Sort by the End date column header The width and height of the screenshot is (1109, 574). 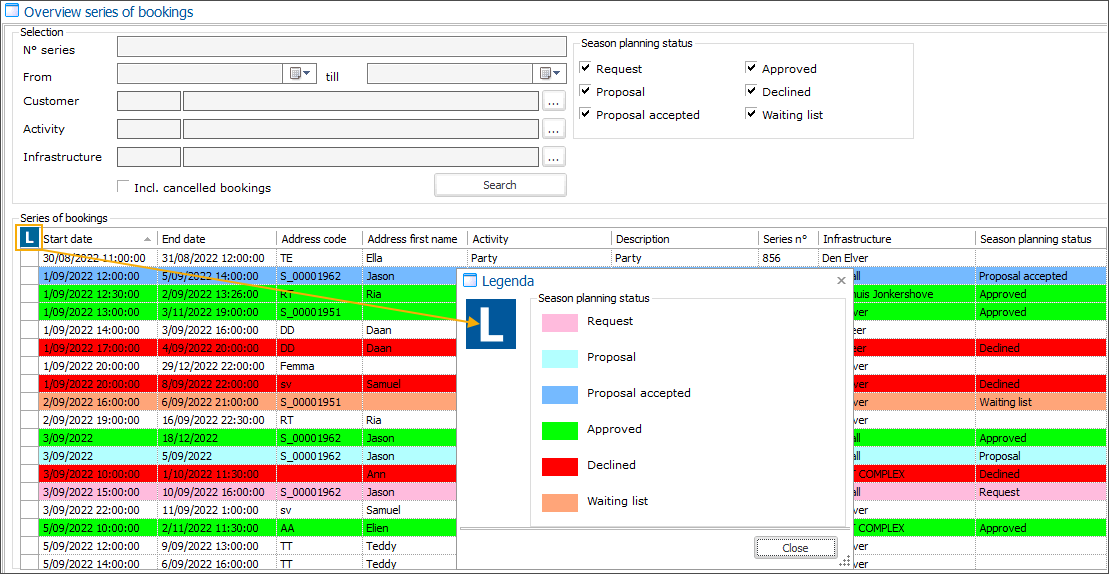pyautogui.click(x=216, y=239)
